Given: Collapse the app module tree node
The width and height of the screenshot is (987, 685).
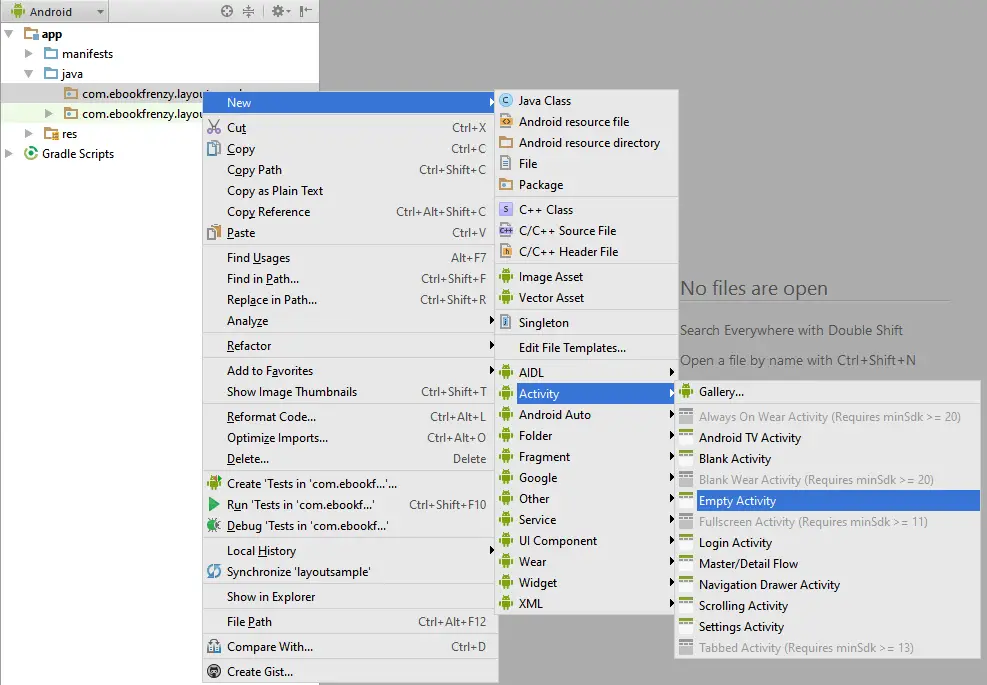Looking at the screenshot, I should tap(10, 34).
